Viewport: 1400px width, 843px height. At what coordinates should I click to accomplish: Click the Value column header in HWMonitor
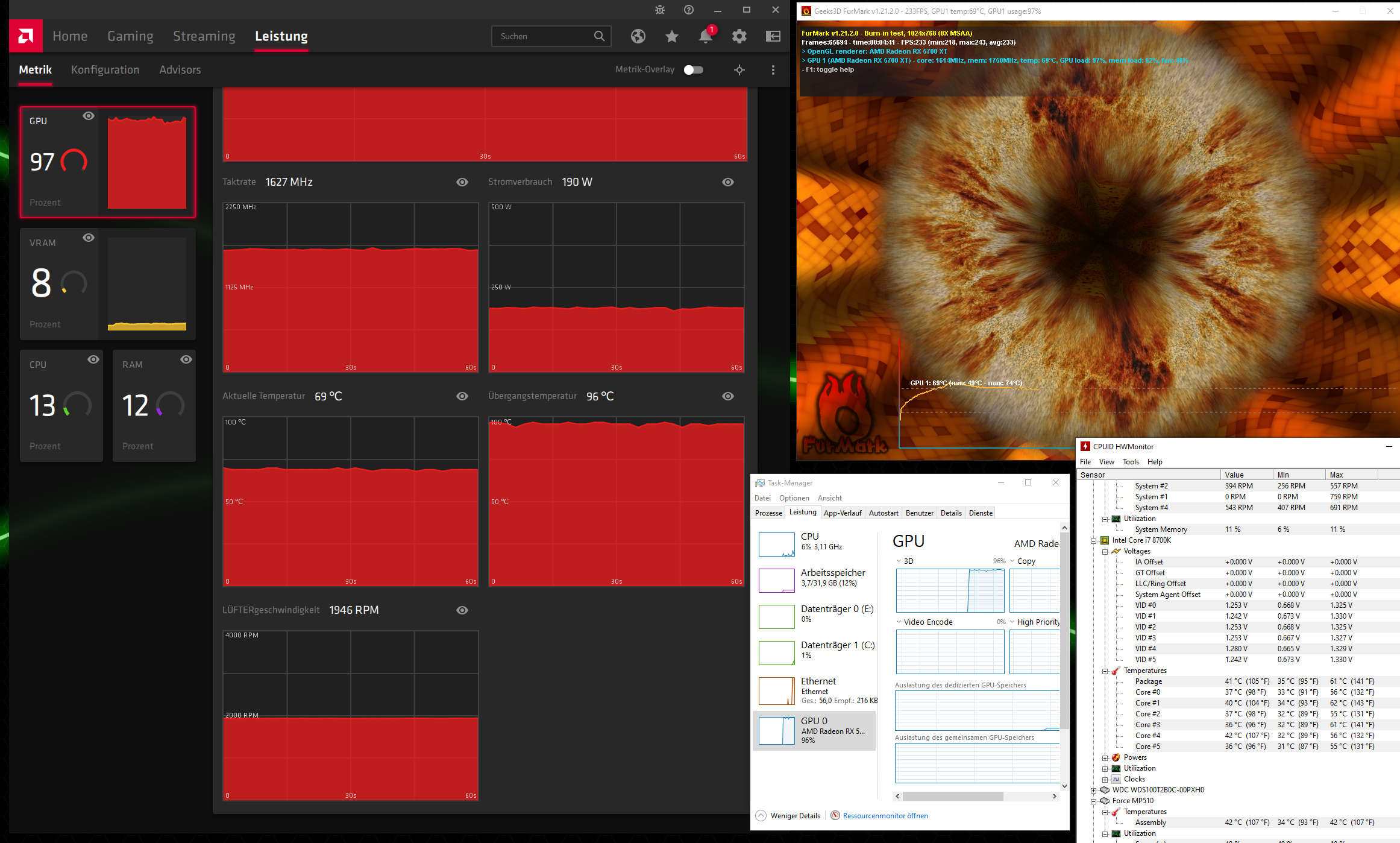point(1246,475)
